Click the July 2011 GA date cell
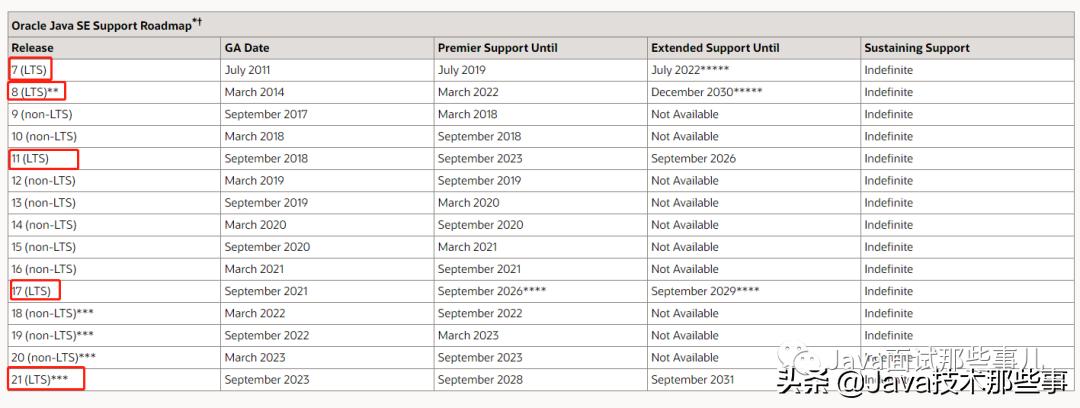The image size is (1080, 408). coord(247,70)
